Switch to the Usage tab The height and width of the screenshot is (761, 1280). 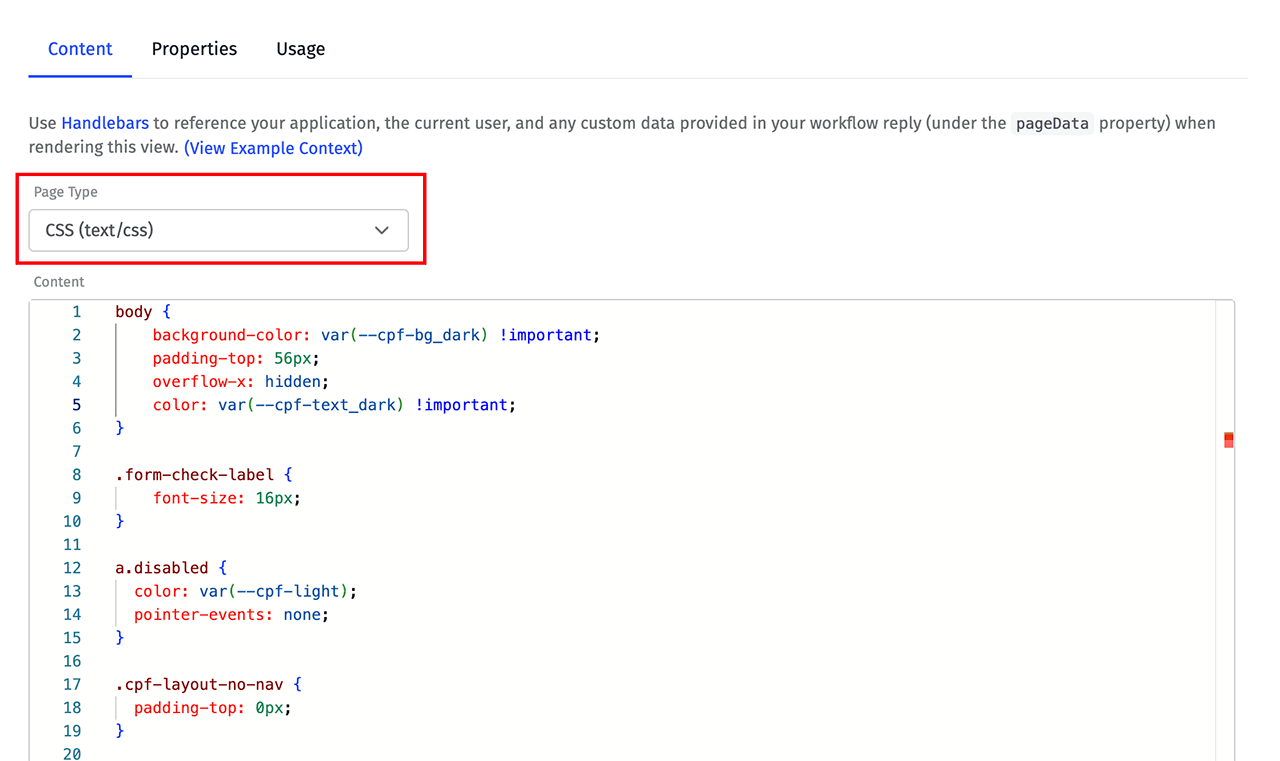(x=300, y=48)
